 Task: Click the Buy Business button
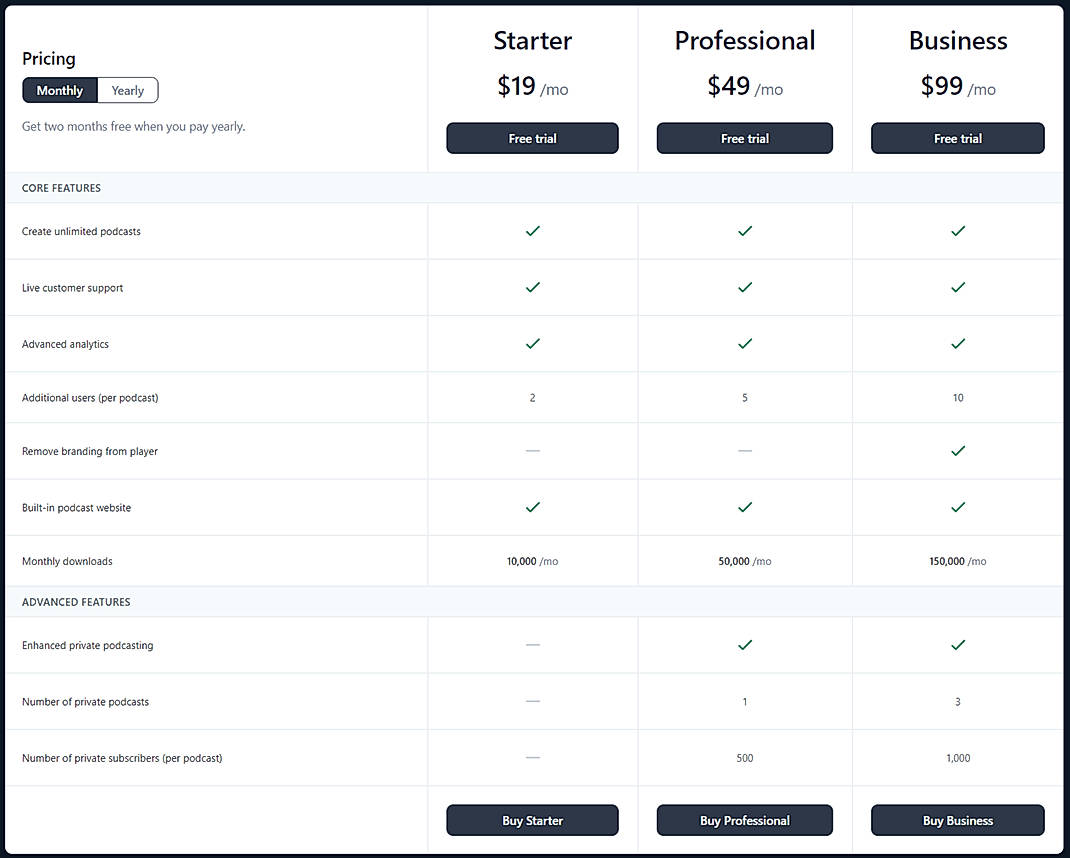click(957, 820)
